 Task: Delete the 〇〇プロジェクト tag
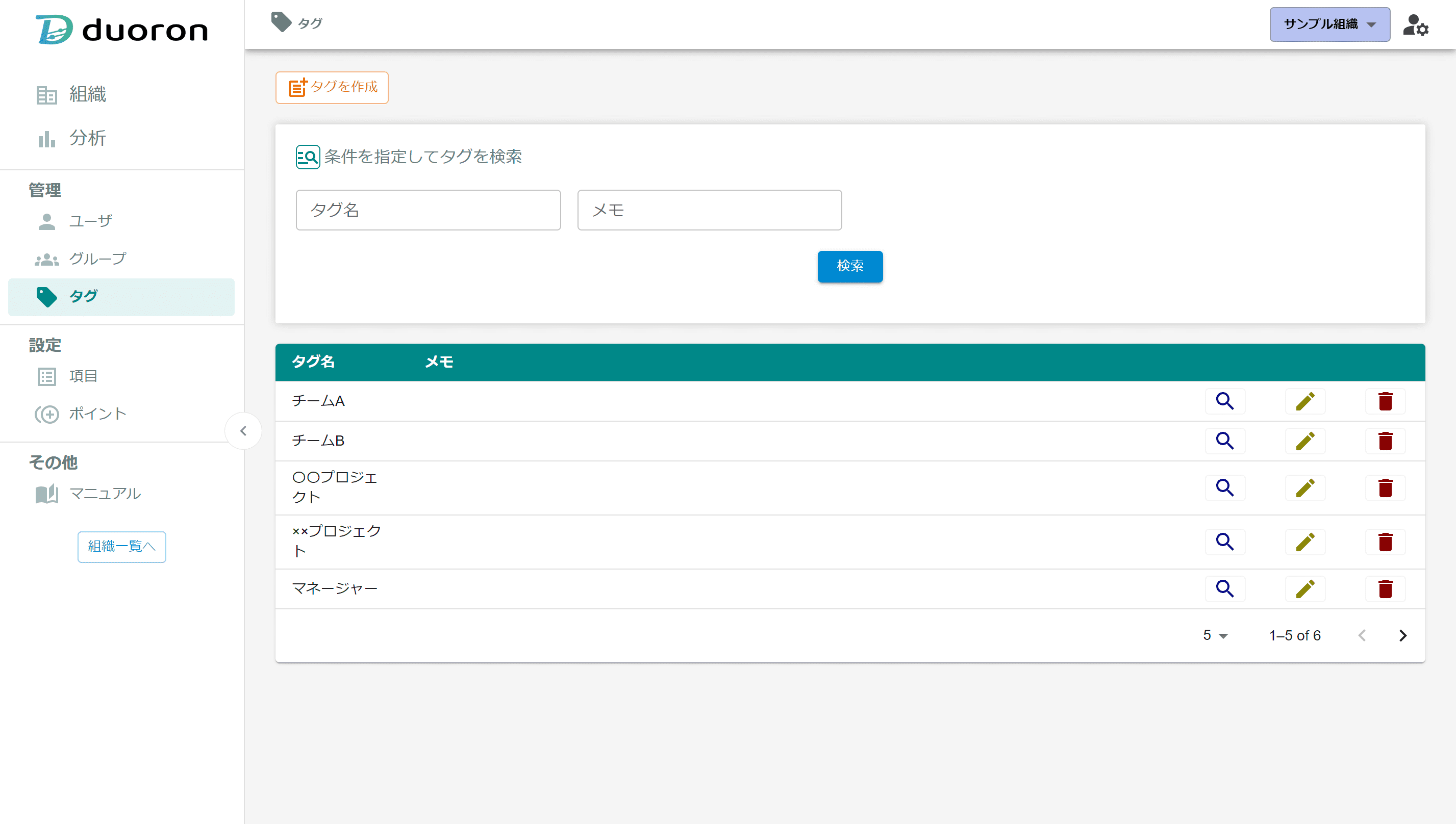coord(1385,488)
